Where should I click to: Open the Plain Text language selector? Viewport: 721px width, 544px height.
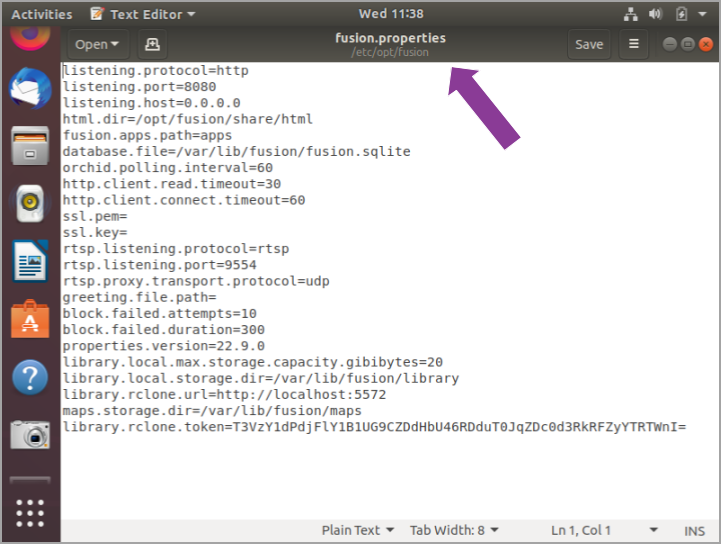(x=358, y=531)
